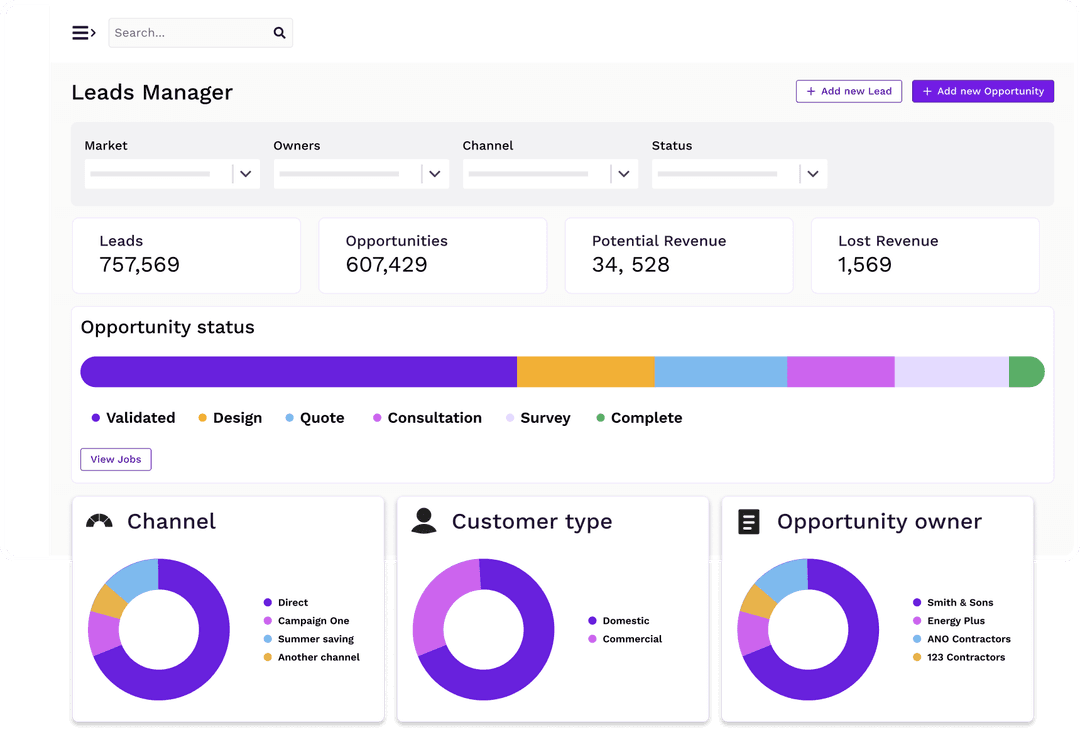Expand the Market filter dropdown
This screenshot has width=1080, height=730.
(x=246, y=174)
